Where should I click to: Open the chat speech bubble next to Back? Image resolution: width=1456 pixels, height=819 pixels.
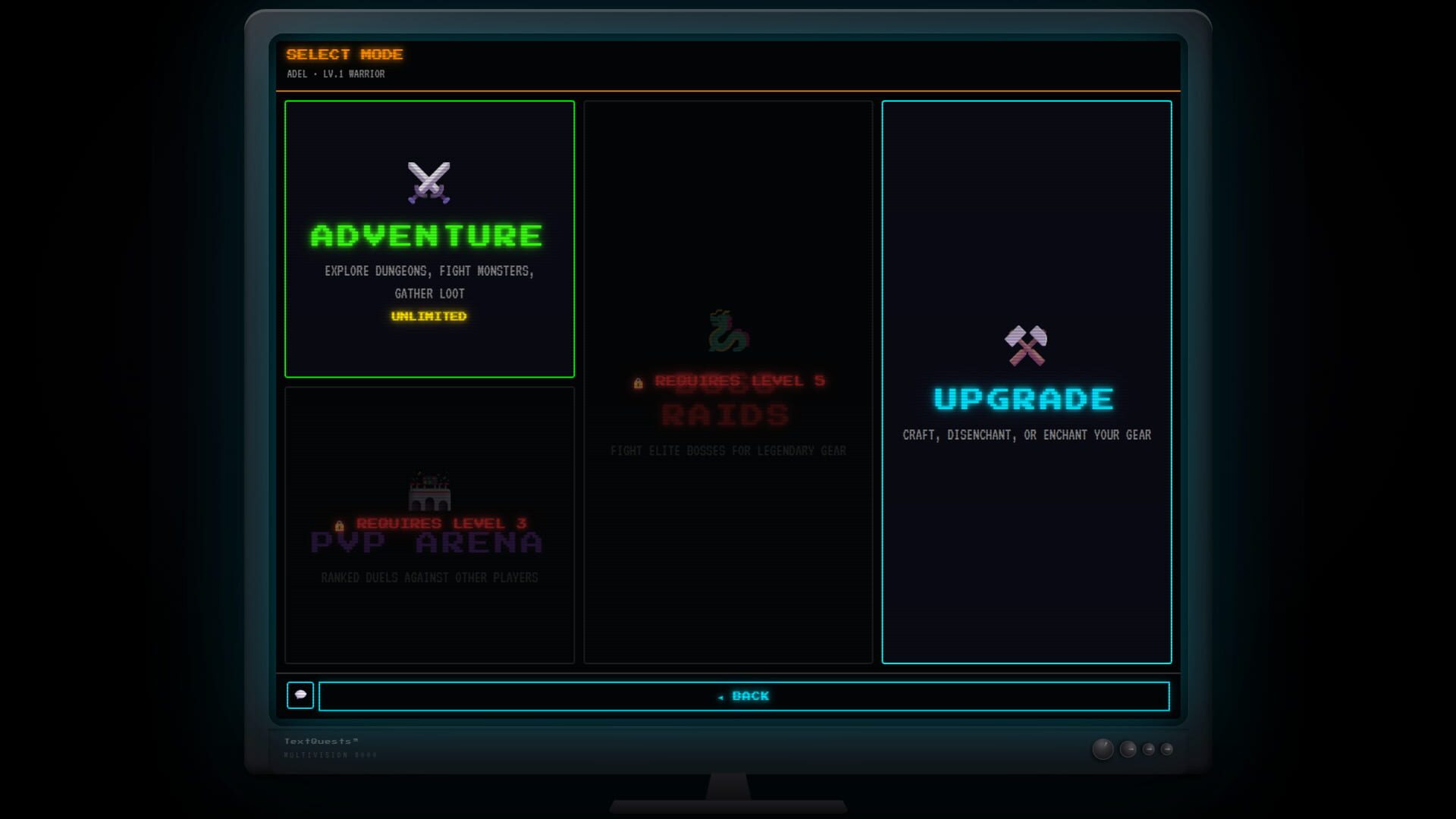click(300, 695)
